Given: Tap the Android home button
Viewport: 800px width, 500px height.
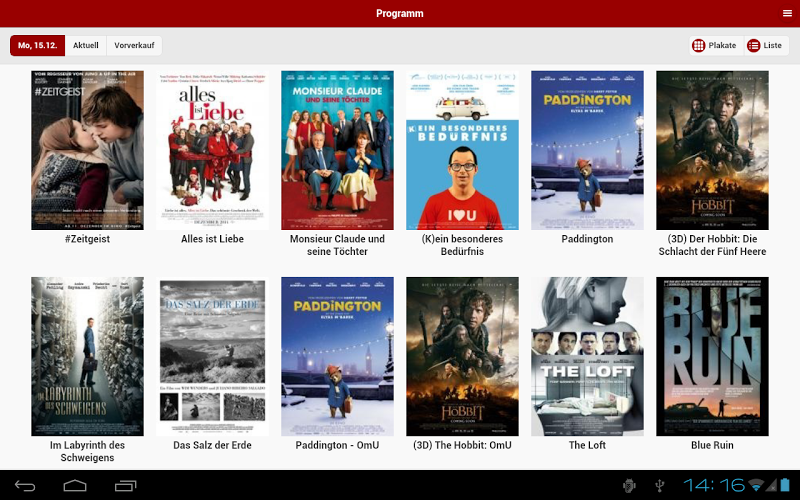Looking at the screenshot, I should point(75,486).
